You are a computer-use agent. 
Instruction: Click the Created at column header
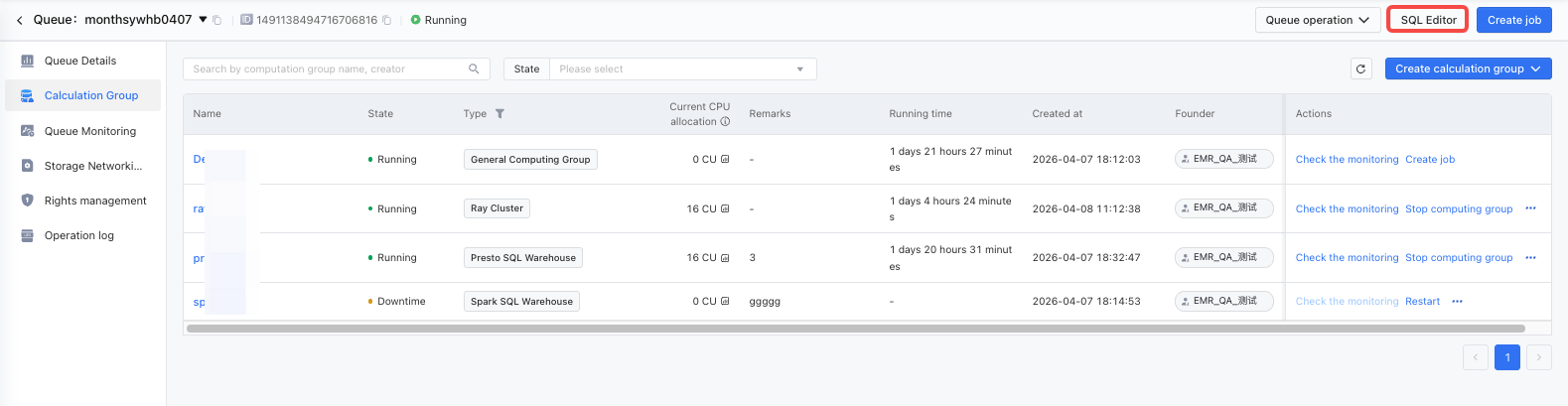pyautogui.click(x=1057, y=114)
